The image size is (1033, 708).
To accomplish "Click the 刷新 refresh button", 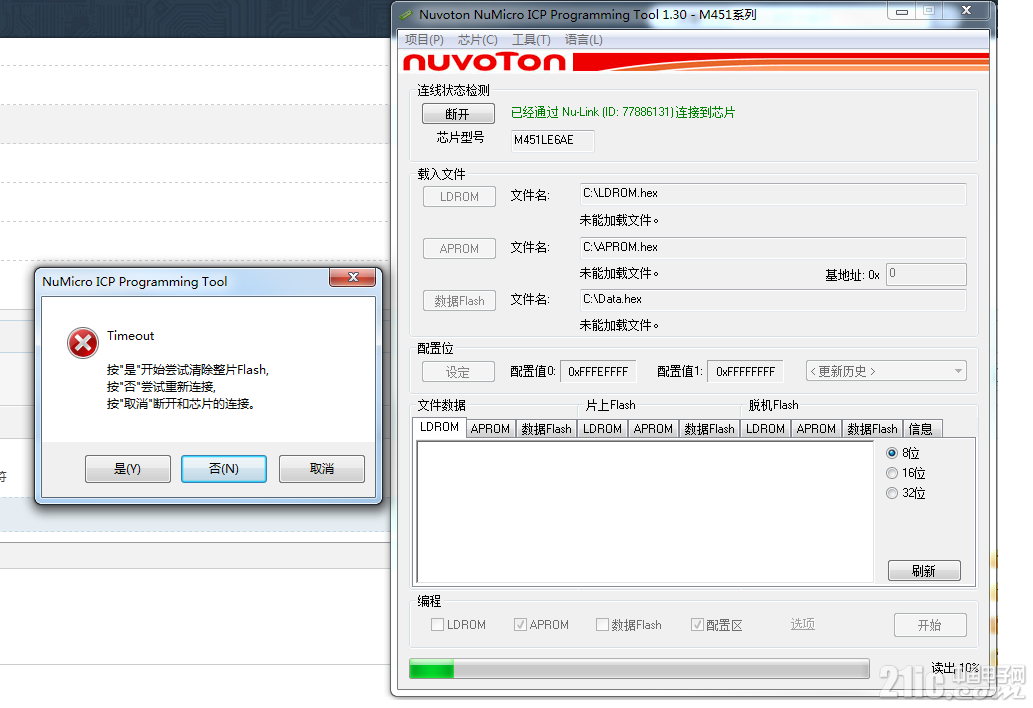I will pyautogui.click(x=924, y=571).
